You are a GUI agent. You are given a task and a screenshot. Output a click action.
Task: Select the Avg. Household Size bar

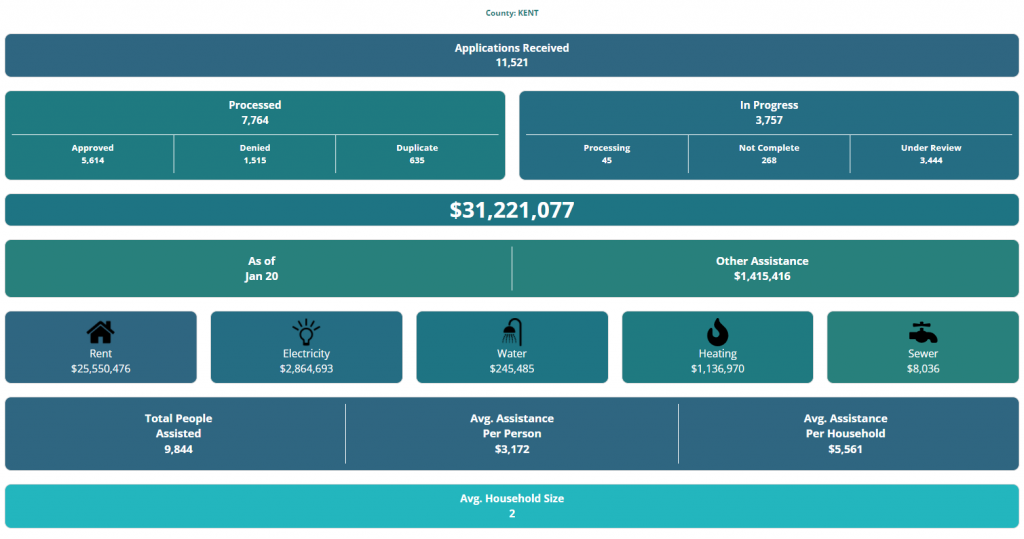click(x=511, y=506)
